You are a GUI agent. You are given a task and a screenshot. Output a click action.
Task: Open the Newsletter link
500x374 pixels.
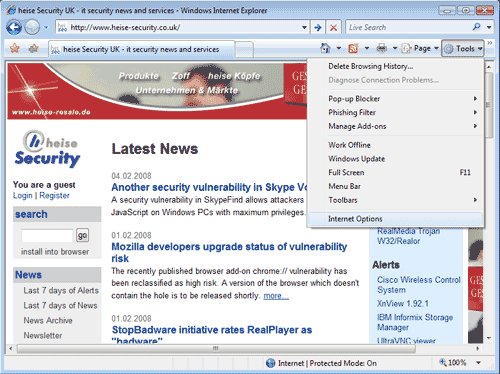(x=43, y=335)
